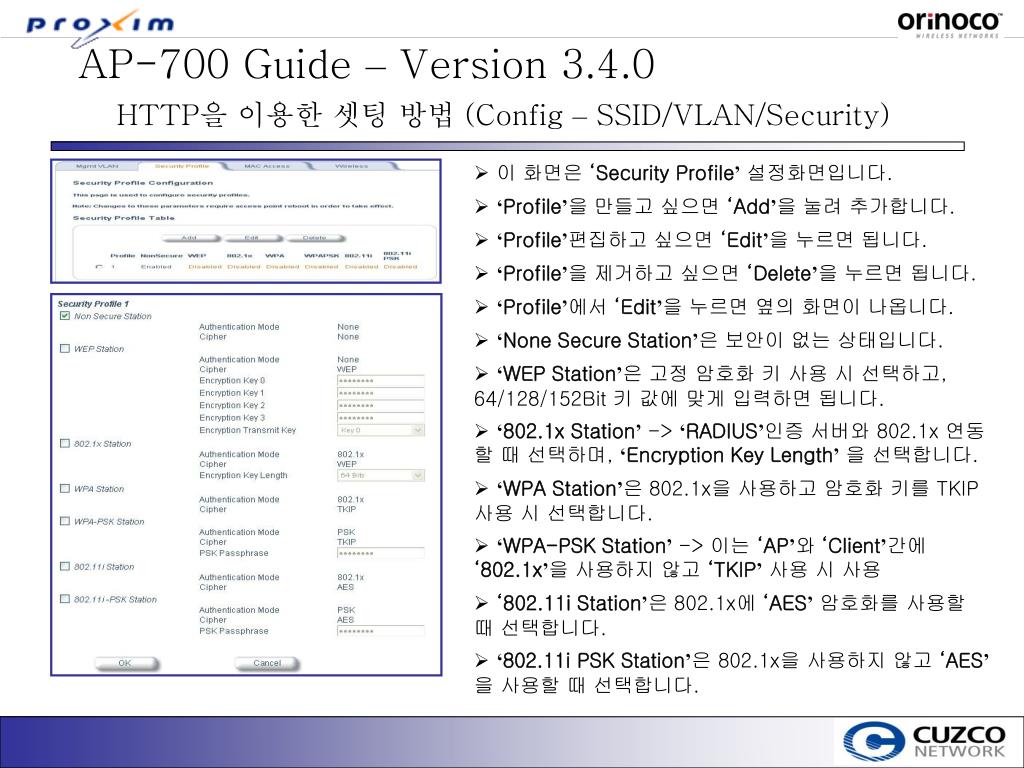Click the 'Disabled' value under WEP column

204,267
